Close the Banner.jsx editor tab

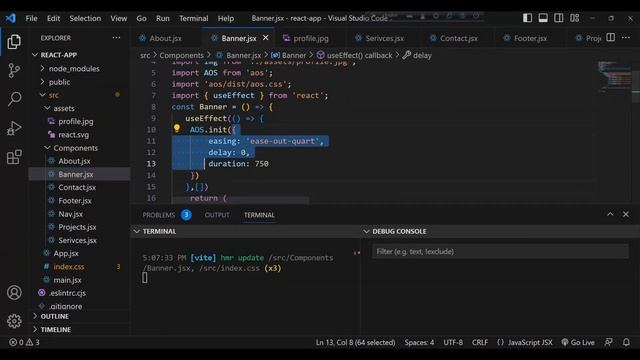tap(266, 38)
